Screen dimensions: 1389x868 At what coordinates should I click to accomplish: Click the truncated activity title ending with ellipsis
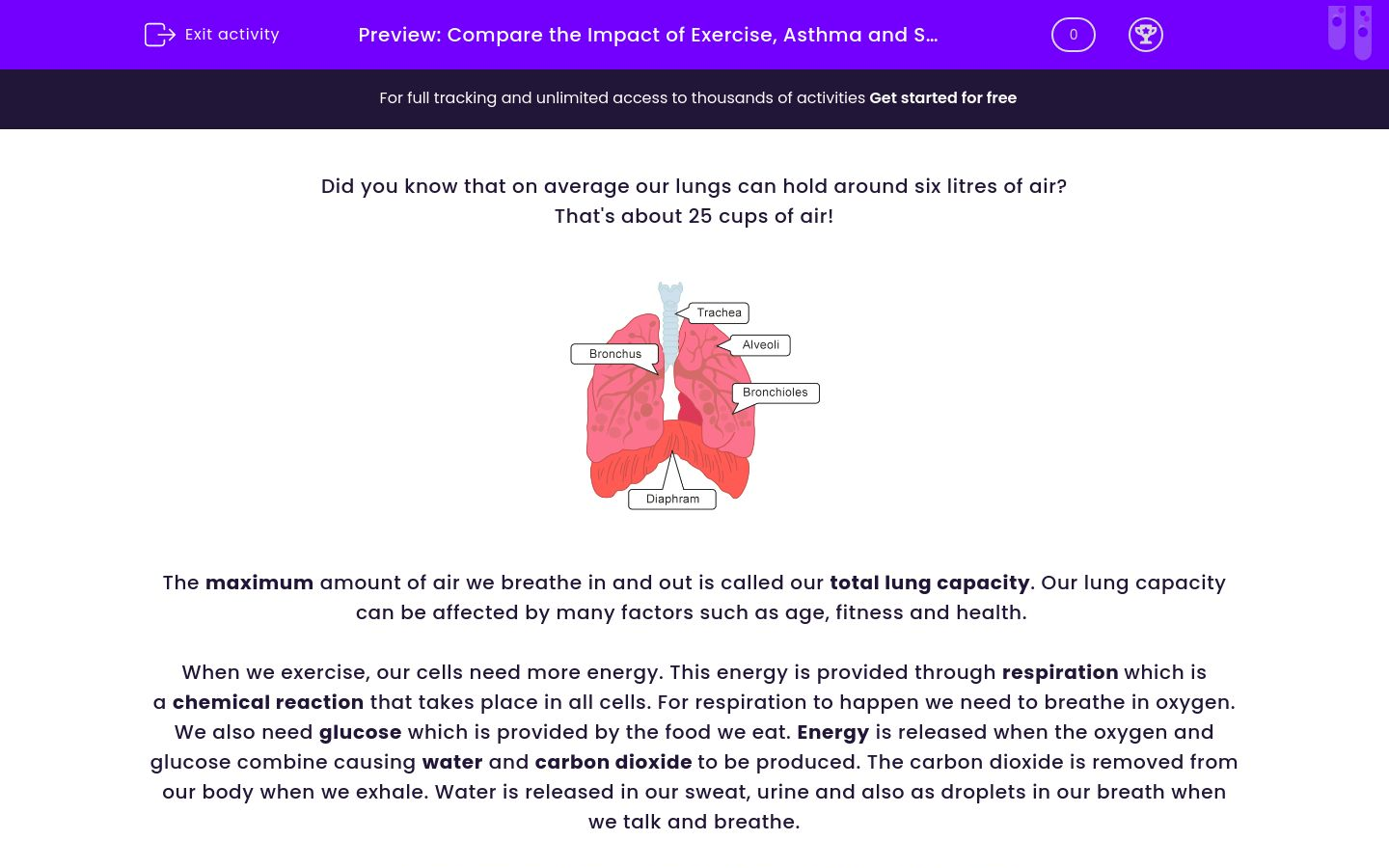647,35
